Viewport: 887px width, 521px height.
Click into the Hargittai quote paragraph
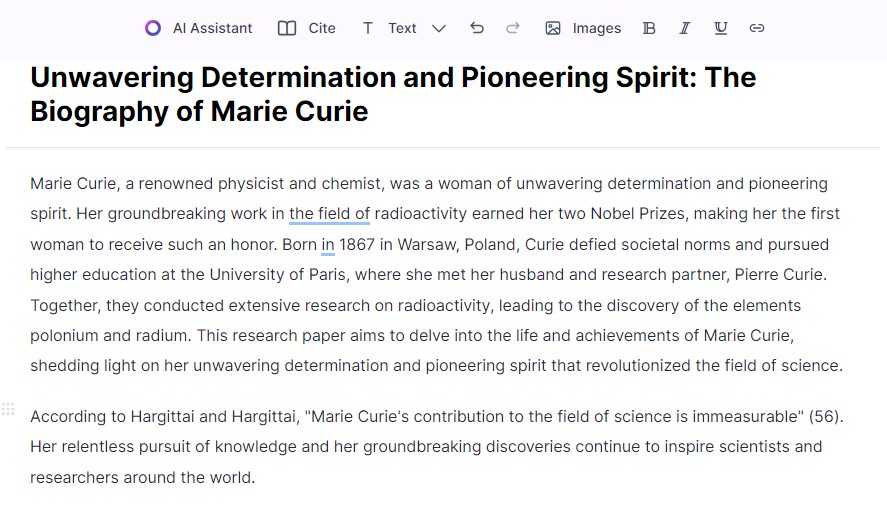pos(437,447)
